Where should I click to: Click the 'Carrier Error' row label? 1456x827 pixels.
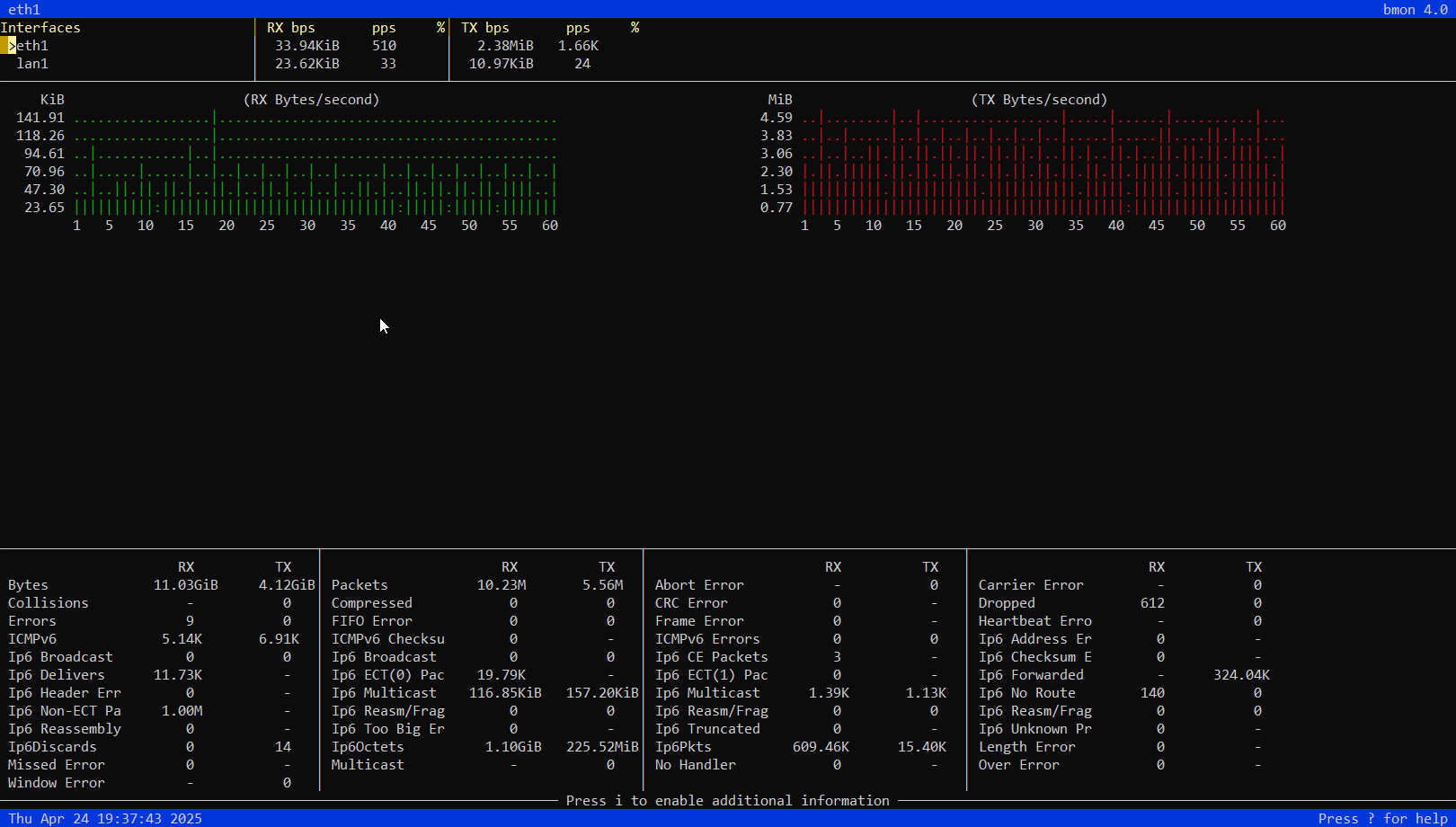1031,585
